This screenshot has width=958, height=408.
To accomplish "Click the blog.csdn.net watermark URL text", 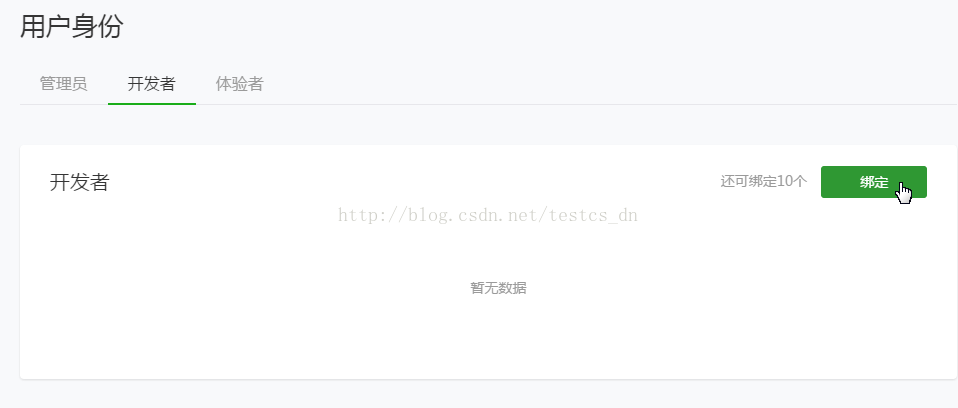I will coord(488,215).
